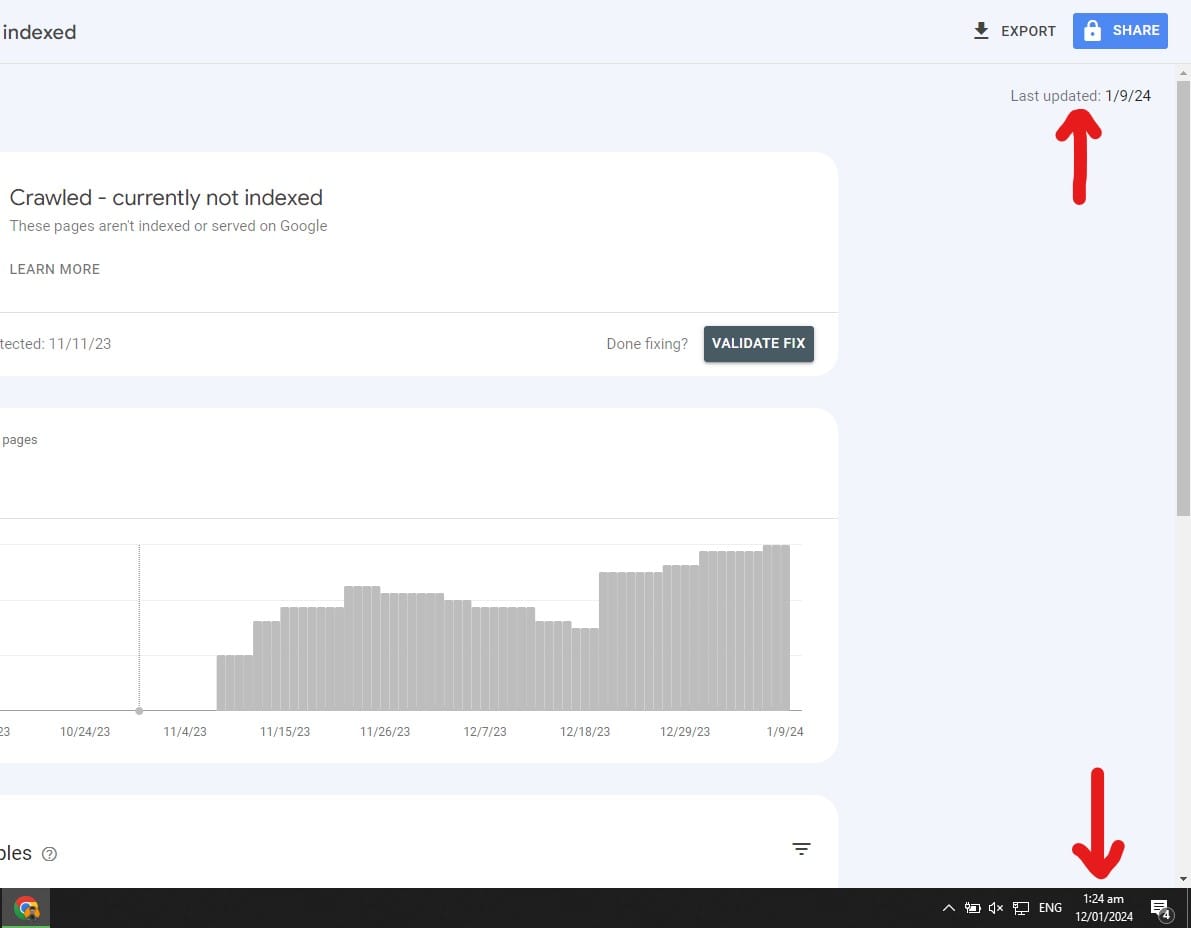Click the SHARE button label
Screen dimensions: 1191x928
coord(1136,31)
